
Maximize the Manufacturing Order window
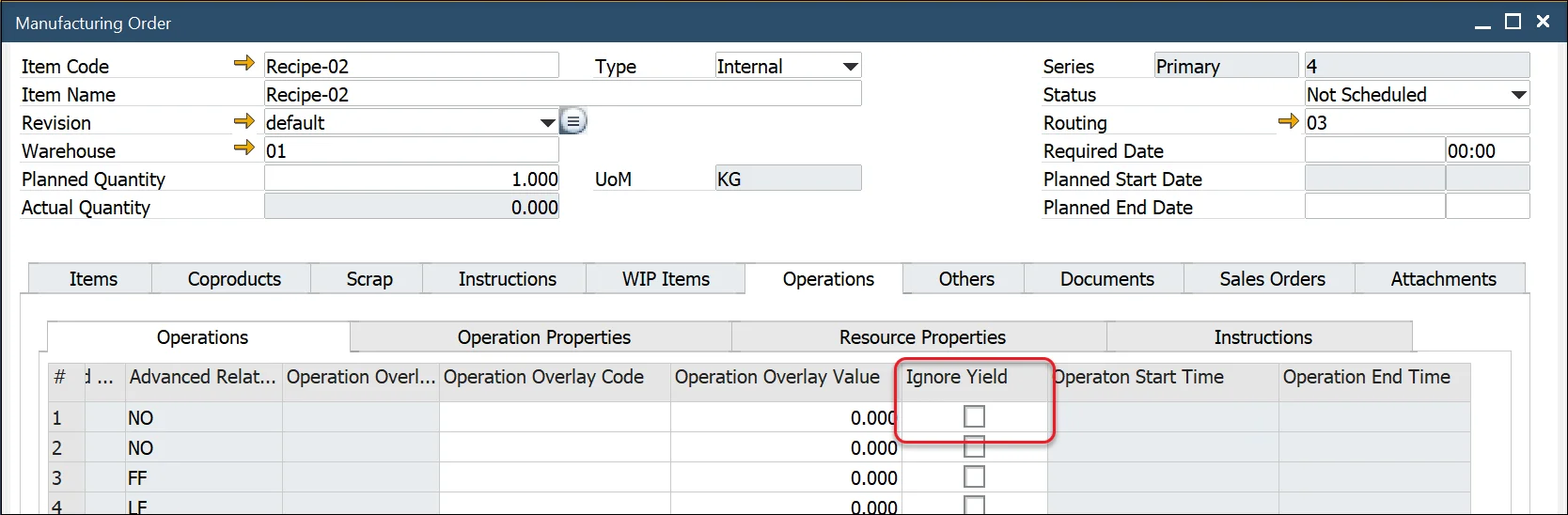point(1513,22)
